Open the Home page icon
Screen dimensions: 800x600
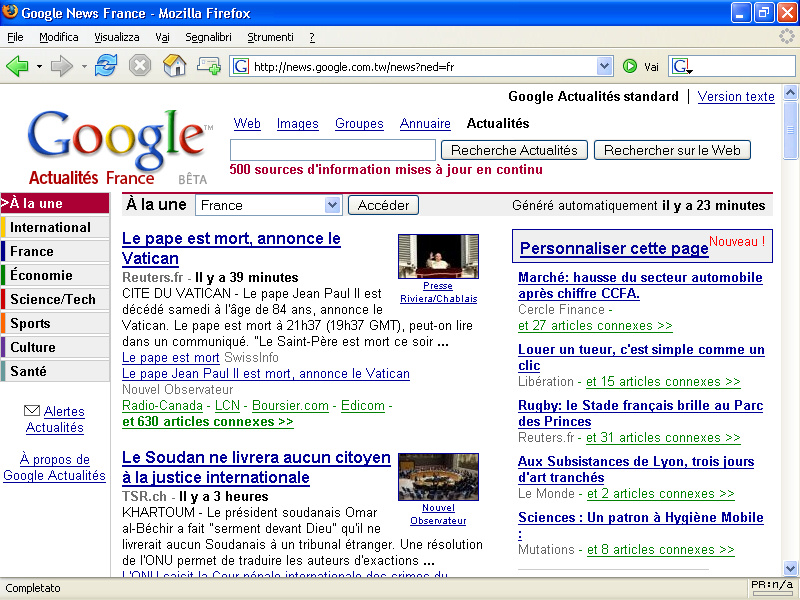tap(174, 66)
